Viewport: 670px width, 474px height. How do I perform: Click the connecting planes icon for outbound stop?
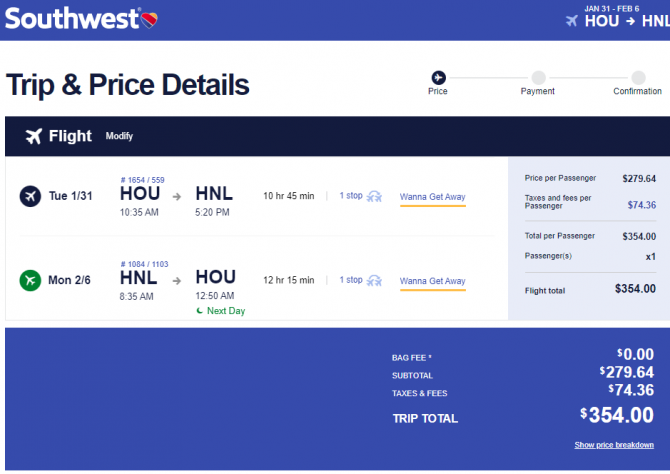click(374, 197)
